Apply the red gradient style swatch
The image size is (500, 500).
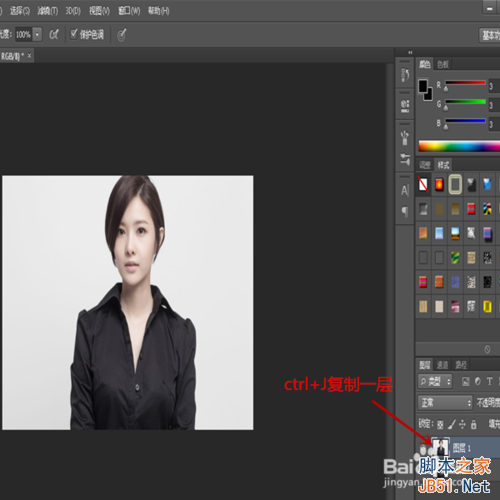(x=439, y=184)
